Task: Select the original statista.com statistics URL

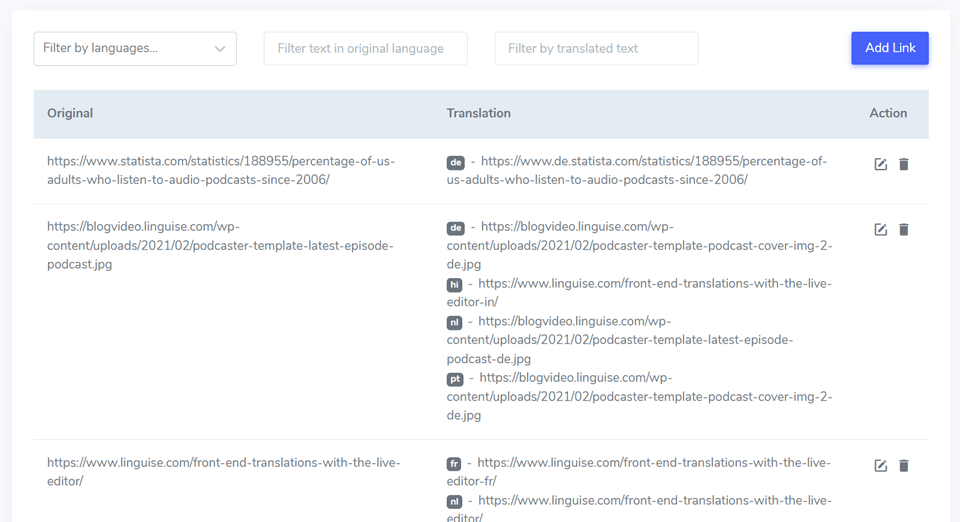Action: pyautogui.click(x=221, y=170)
